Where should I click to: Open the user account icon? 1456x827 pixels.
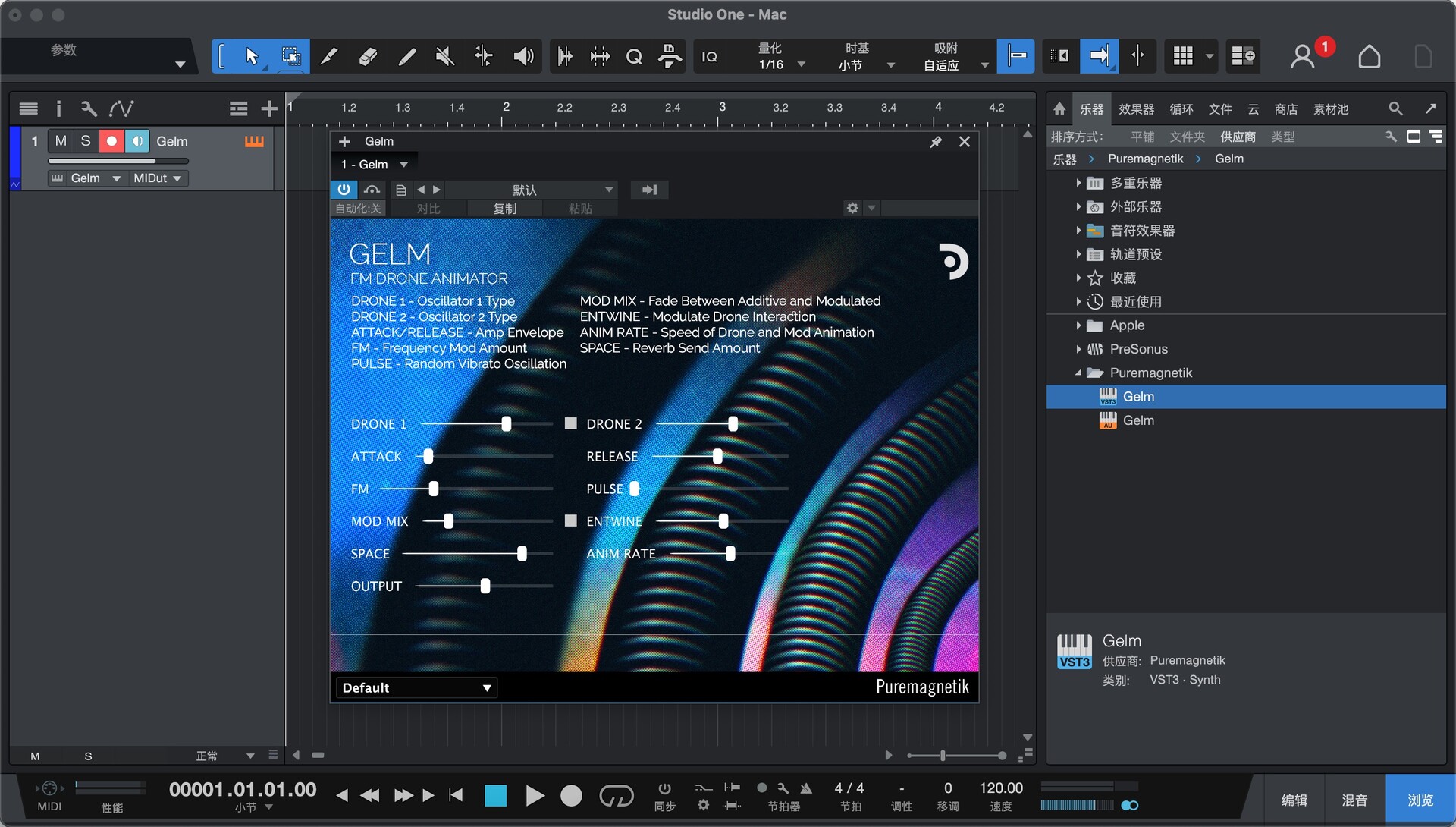(x=1303, y=57)
